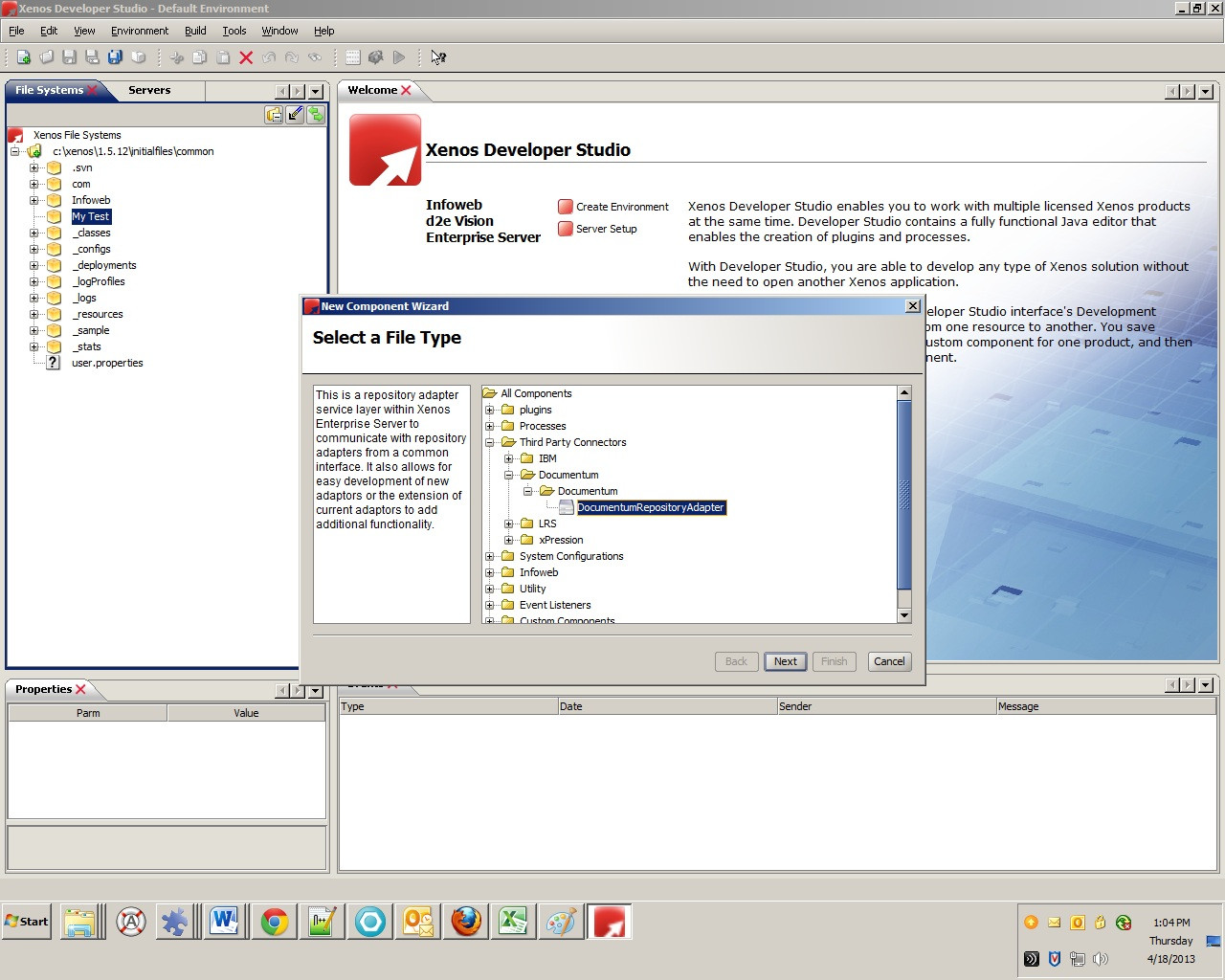Select the My Test folder in File Systems
The image size is (1225, 980).
pyautogui.click(x=91, y=216)
